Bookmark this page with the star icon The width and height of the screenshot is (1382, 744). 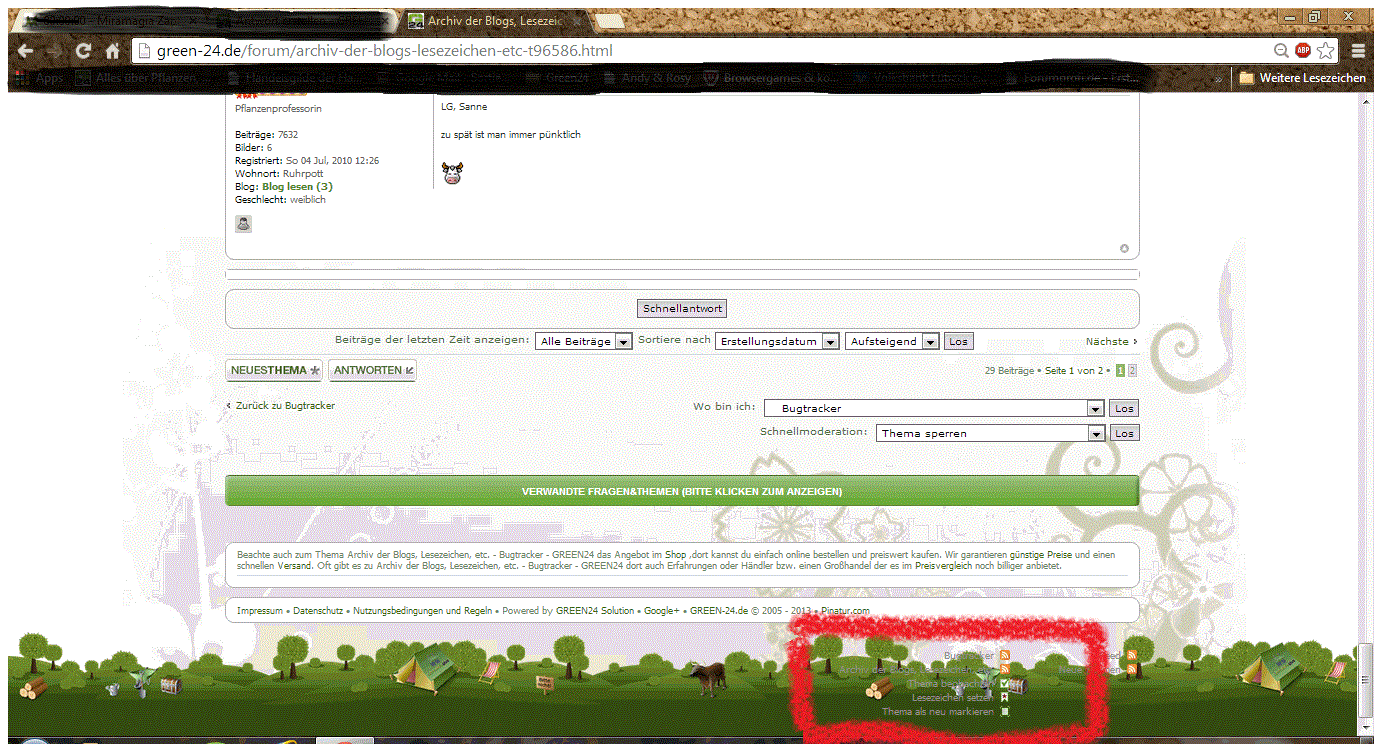(1326, 51)
